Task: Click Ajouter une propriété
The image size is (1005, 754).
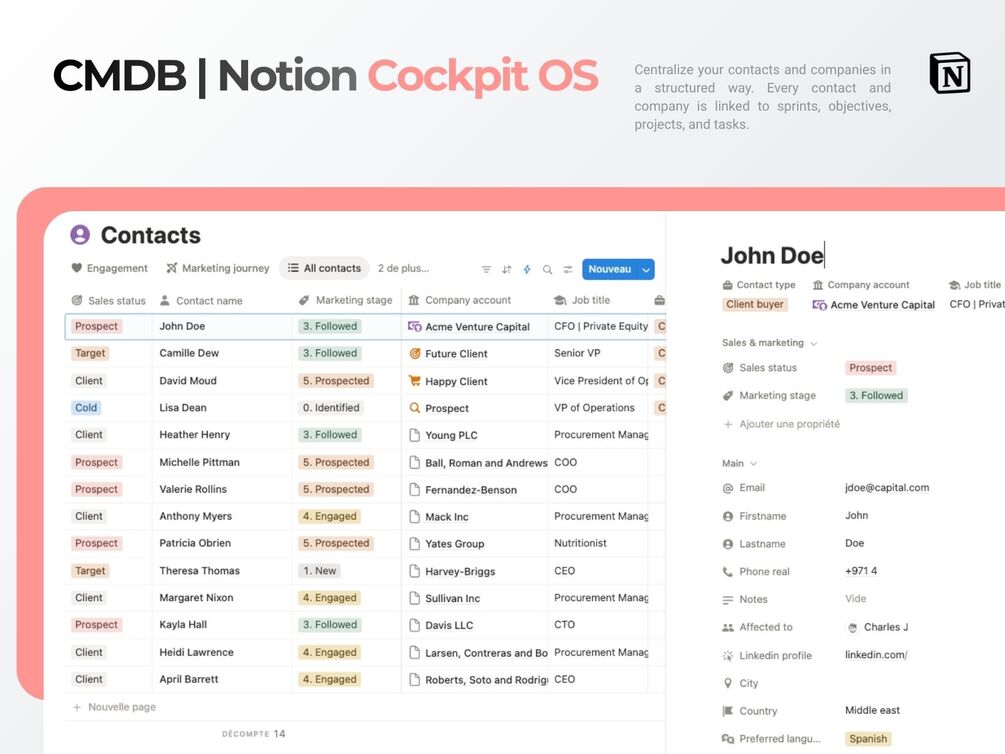Action: pos(781,424)
